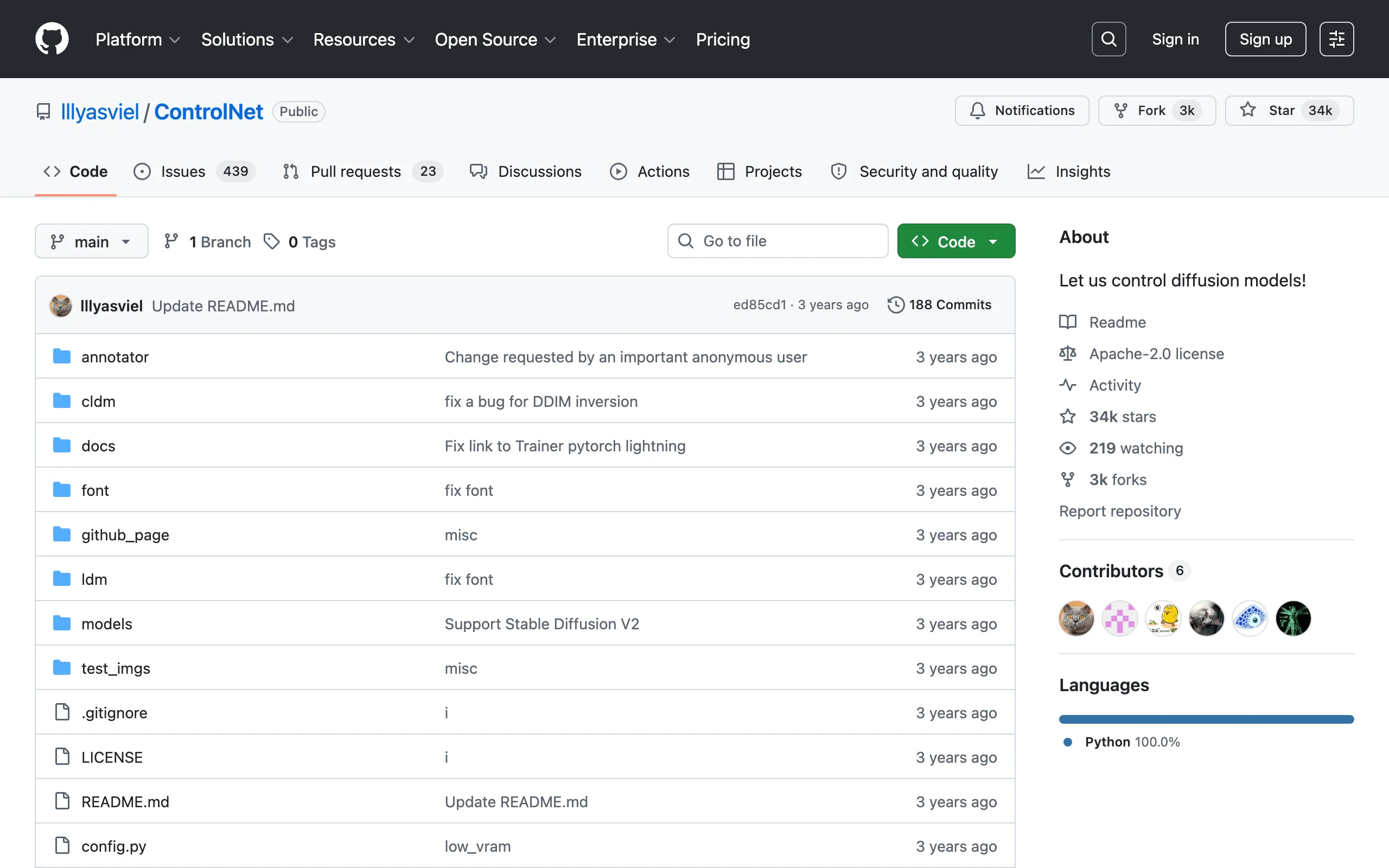Open the Actions tab
Screen dimensions: 1389x868
649,171
